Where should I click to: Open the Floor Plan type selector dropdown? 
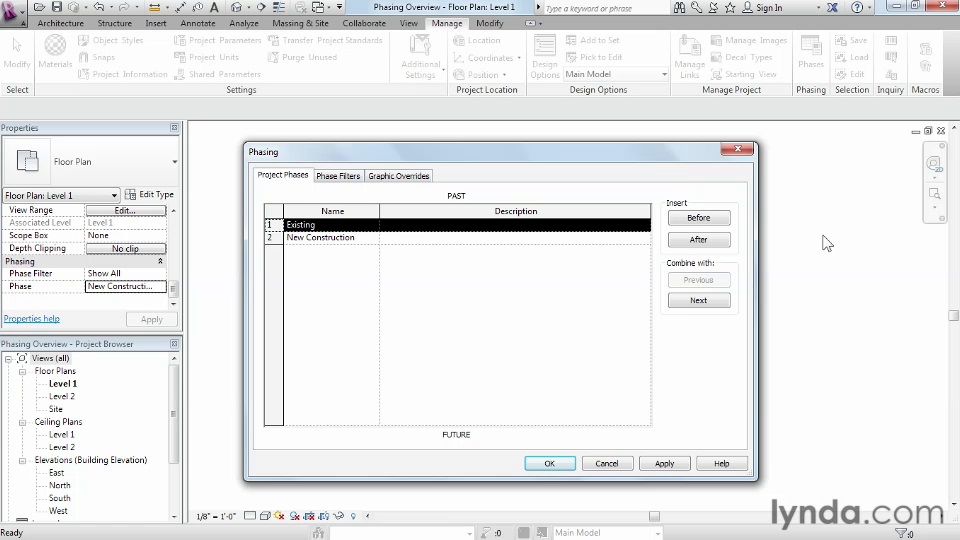(x=174, y=162)
